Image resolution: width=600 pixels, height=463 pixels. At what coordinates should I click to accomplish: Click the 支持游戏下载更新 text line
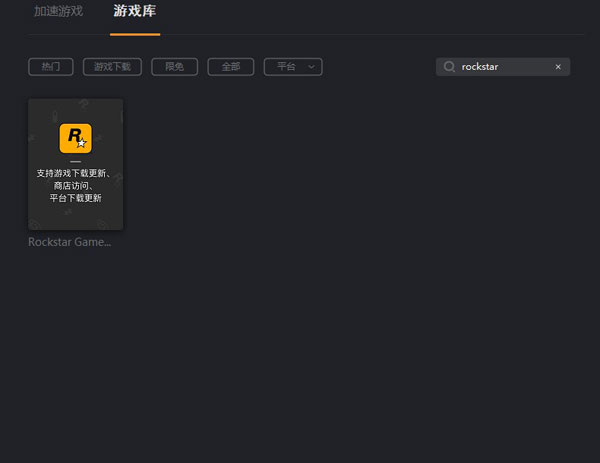75,174
